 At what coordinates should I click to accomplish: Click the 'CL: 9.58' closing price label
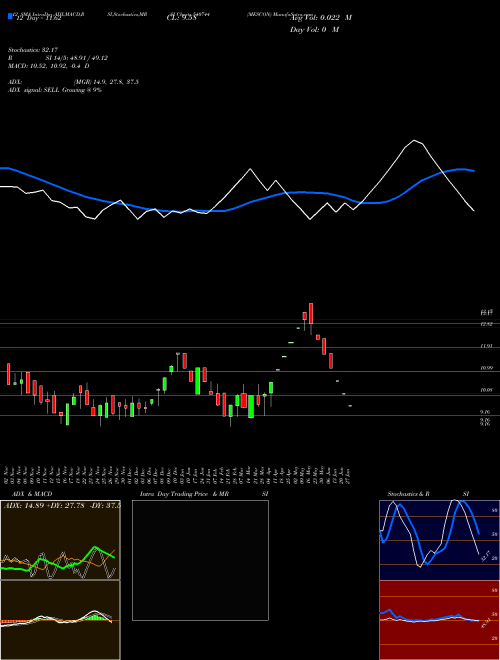point(182,18)
